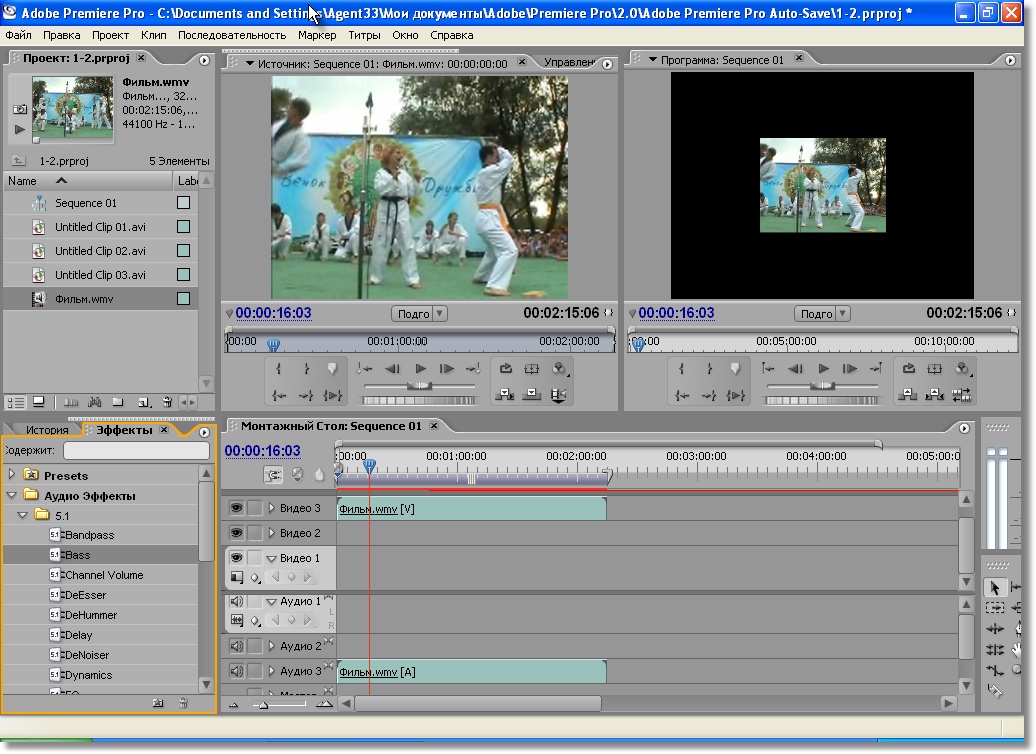Screen dimensions: 1036x754
Task: Click New Item button in Project panel
Action: coord(144,402)
